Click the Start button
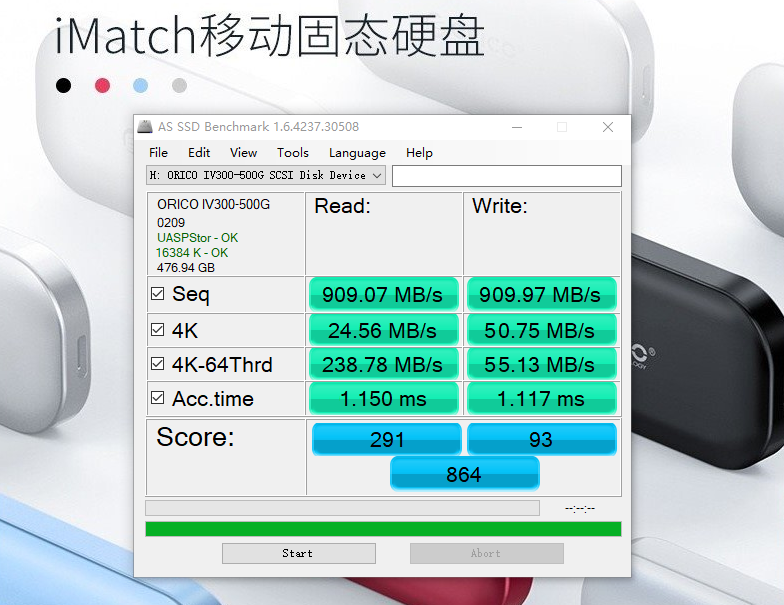The height and width of the screenshot is (605, 784). click(x=298, y=553)
